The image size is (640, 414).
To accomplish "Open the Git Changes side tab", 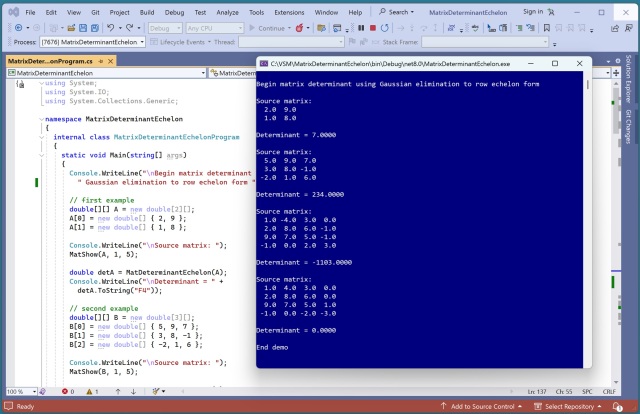I will (x=628, y=127).
